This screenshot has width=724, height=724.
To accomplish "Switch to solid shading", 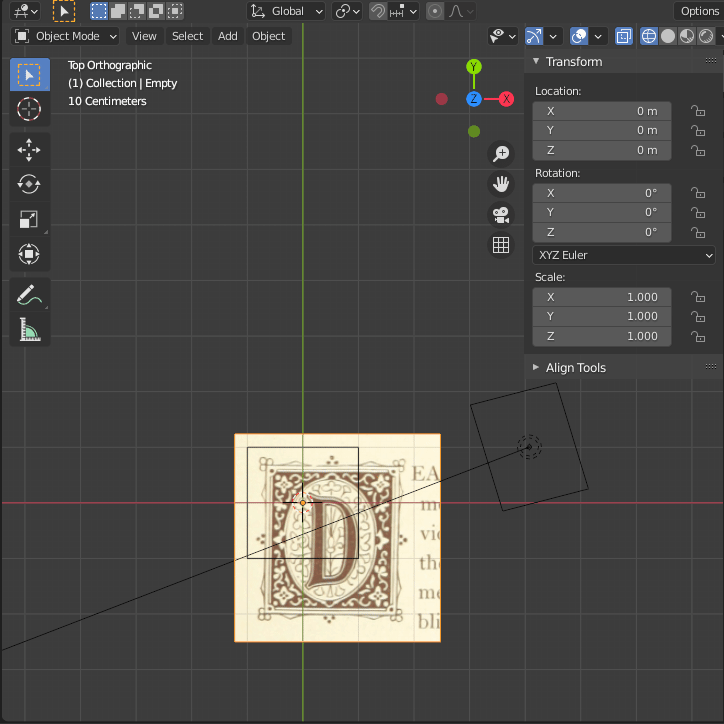I will (x=668, y=36).
